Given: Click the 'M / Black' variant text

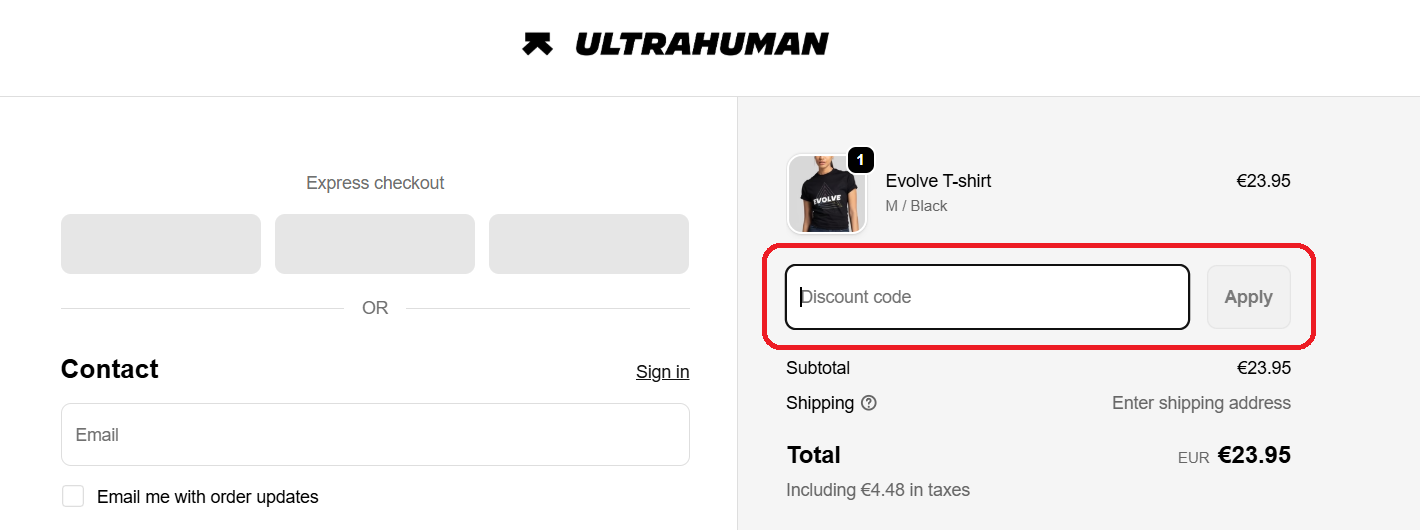Looking at the screenshot, I should 916,206.
